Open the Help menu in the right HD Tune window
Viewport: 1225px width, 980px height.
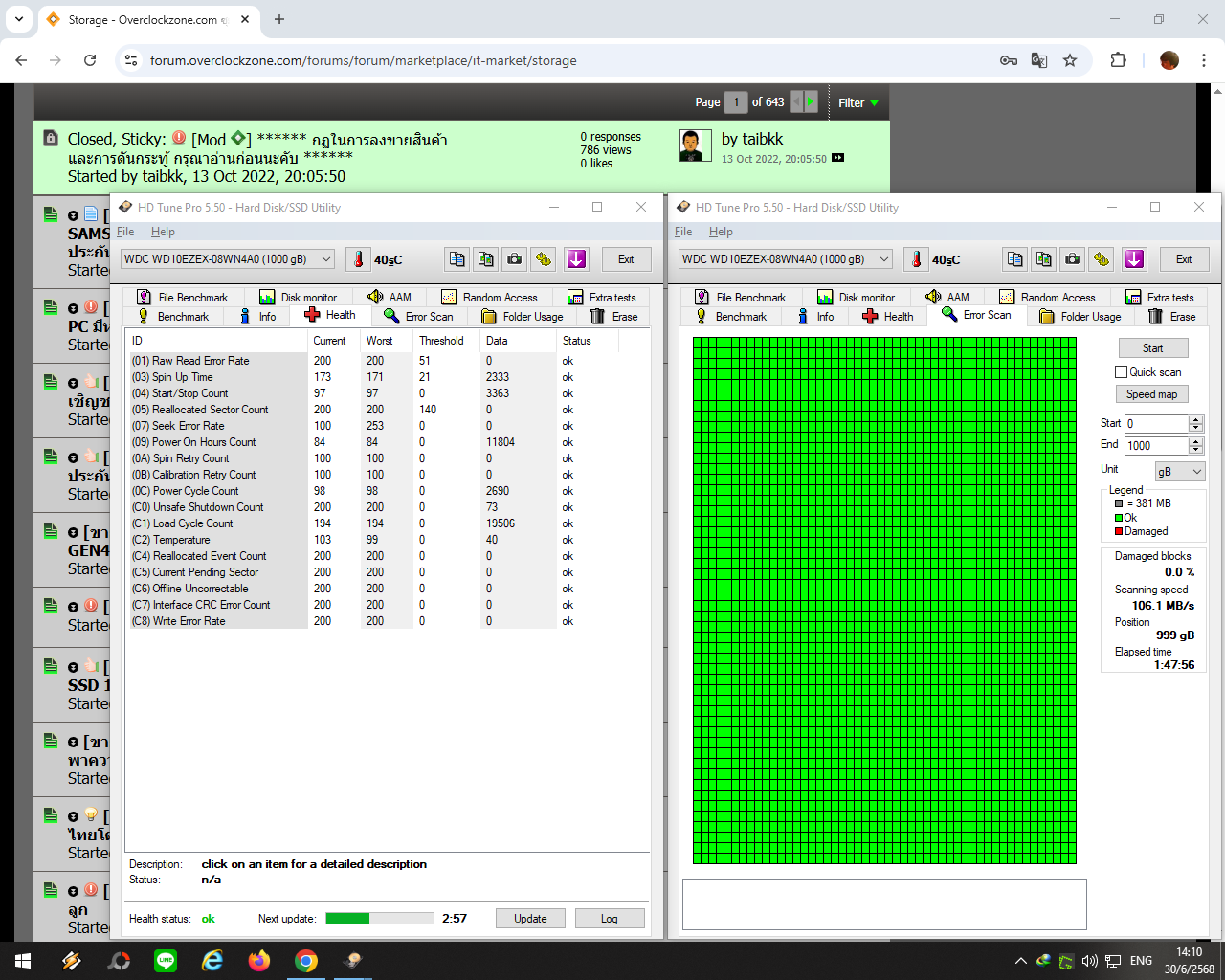pyautogui.click(x=721, y=232)
